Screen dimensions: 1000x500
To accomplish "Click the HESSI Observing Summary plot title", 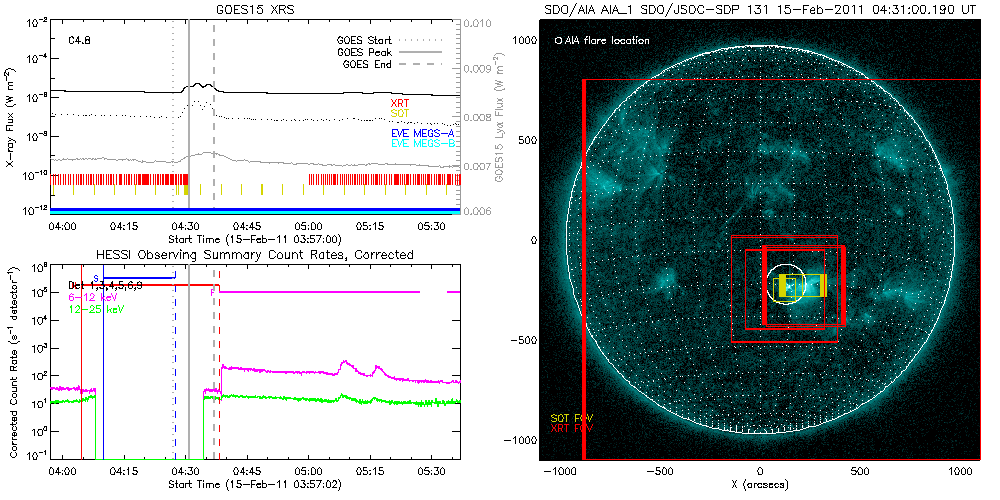I will [254, 255].
